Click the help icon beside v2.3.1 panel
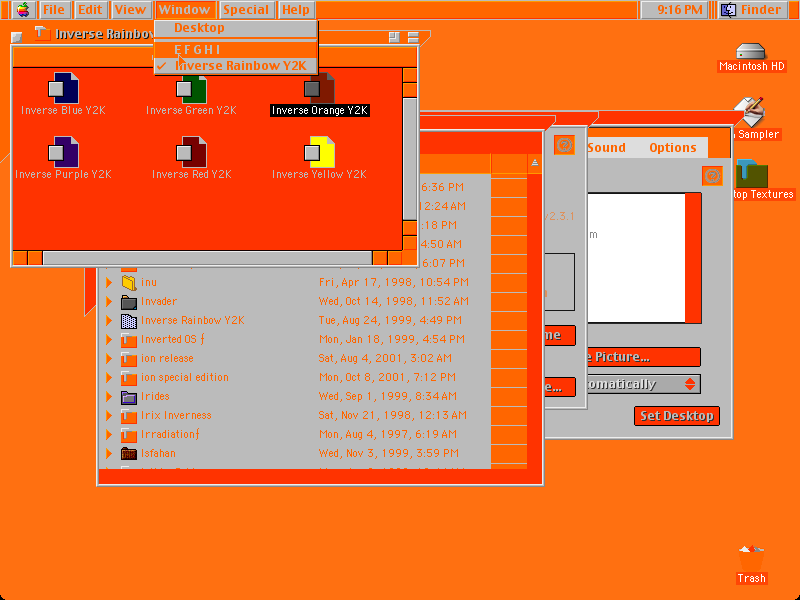 tap(564, 145)
